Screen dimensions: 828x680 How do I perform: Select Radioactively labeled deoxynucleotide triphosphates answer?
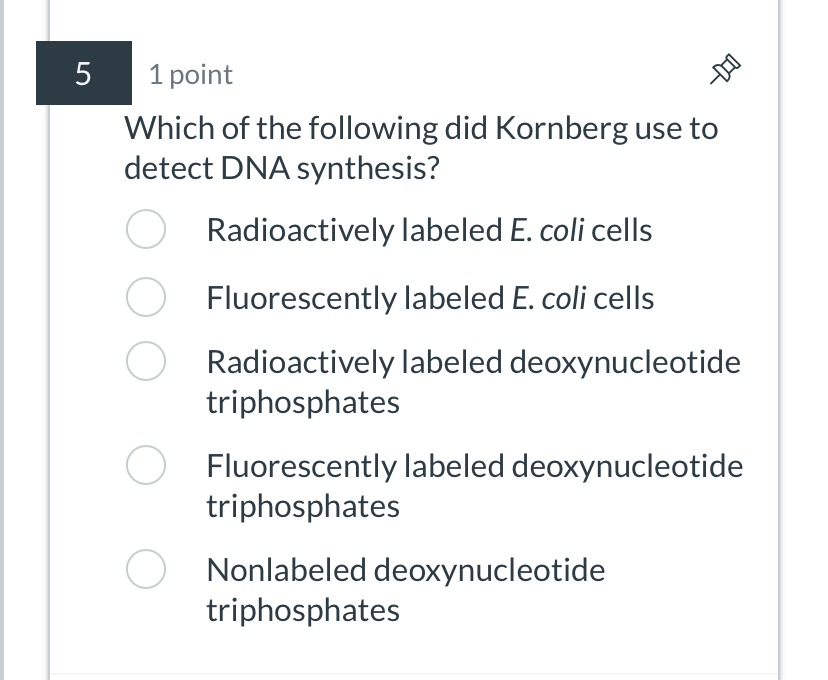click(x=145, y=361)
